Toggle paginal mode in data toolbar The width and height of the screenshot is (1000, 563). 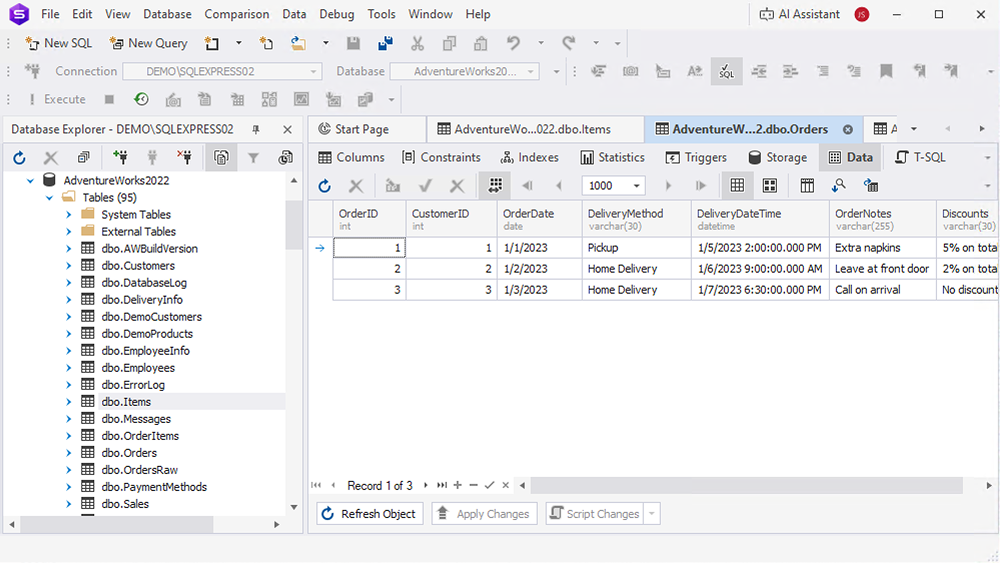tap(493, 186)
